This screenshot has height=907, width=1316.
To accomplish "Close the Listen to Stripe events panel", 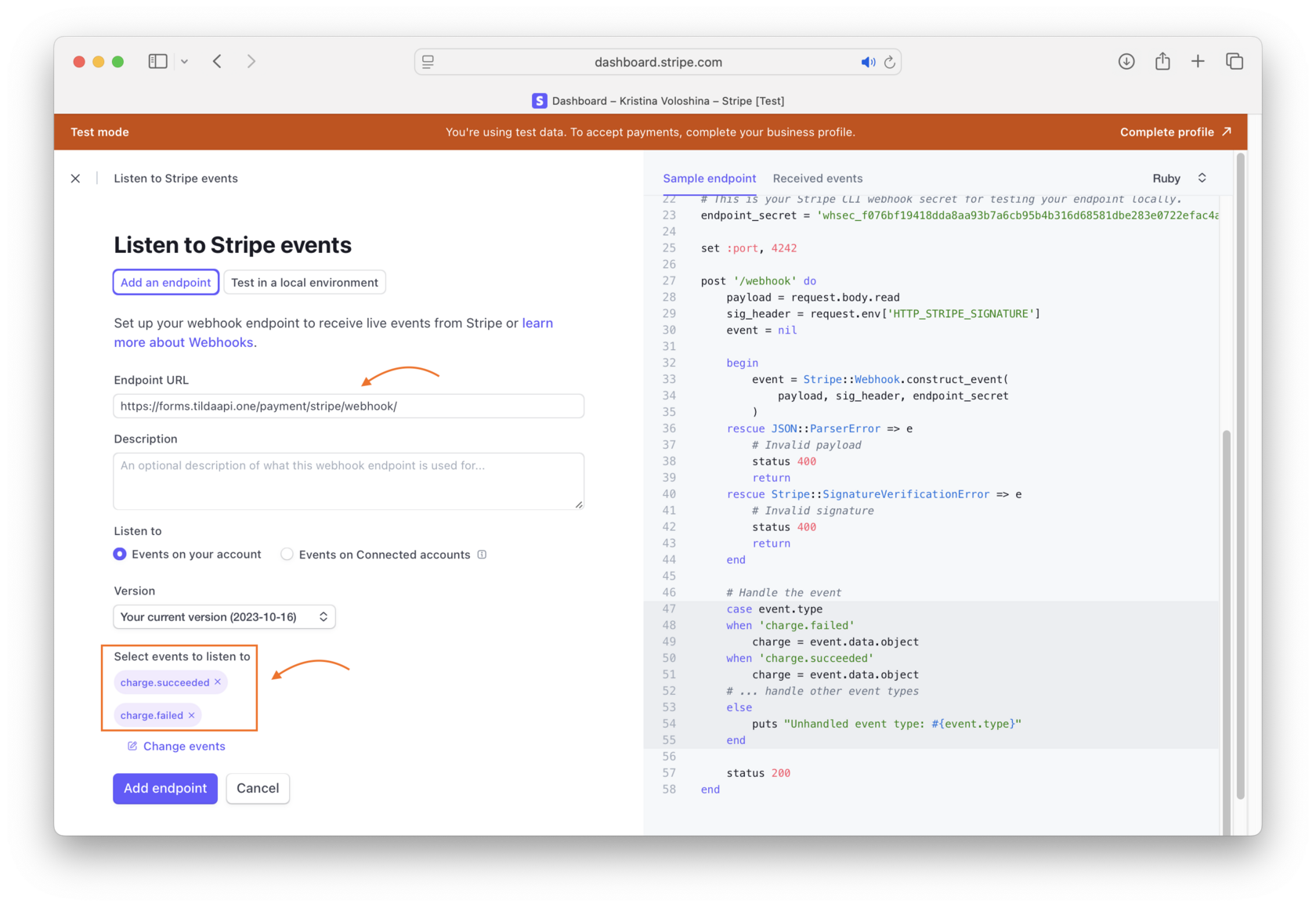I will [75, 179].
